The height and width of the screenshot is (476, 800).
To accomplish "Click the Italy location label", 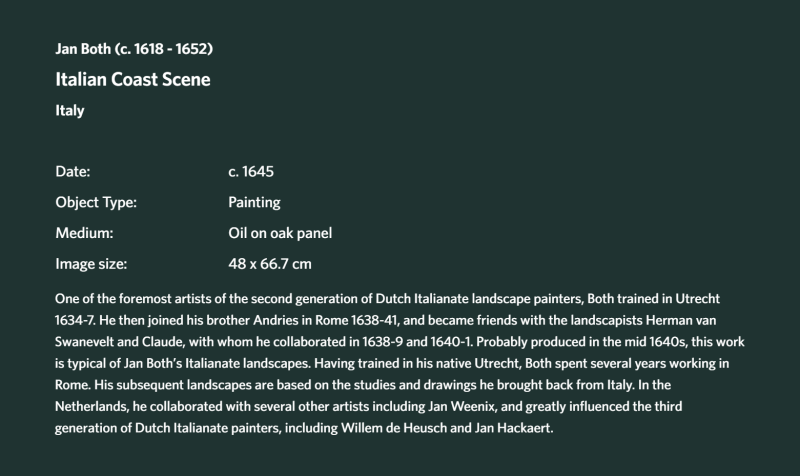I will [x=69, y=111].
